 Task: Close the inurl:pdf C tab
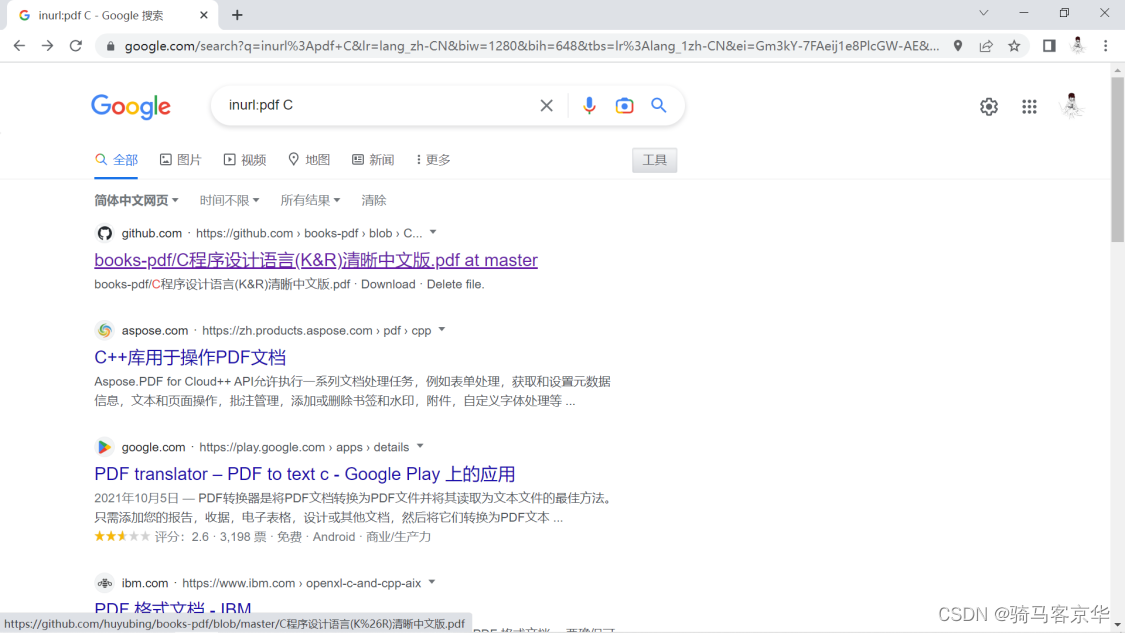pyautogui.click(x=204, y=15)
